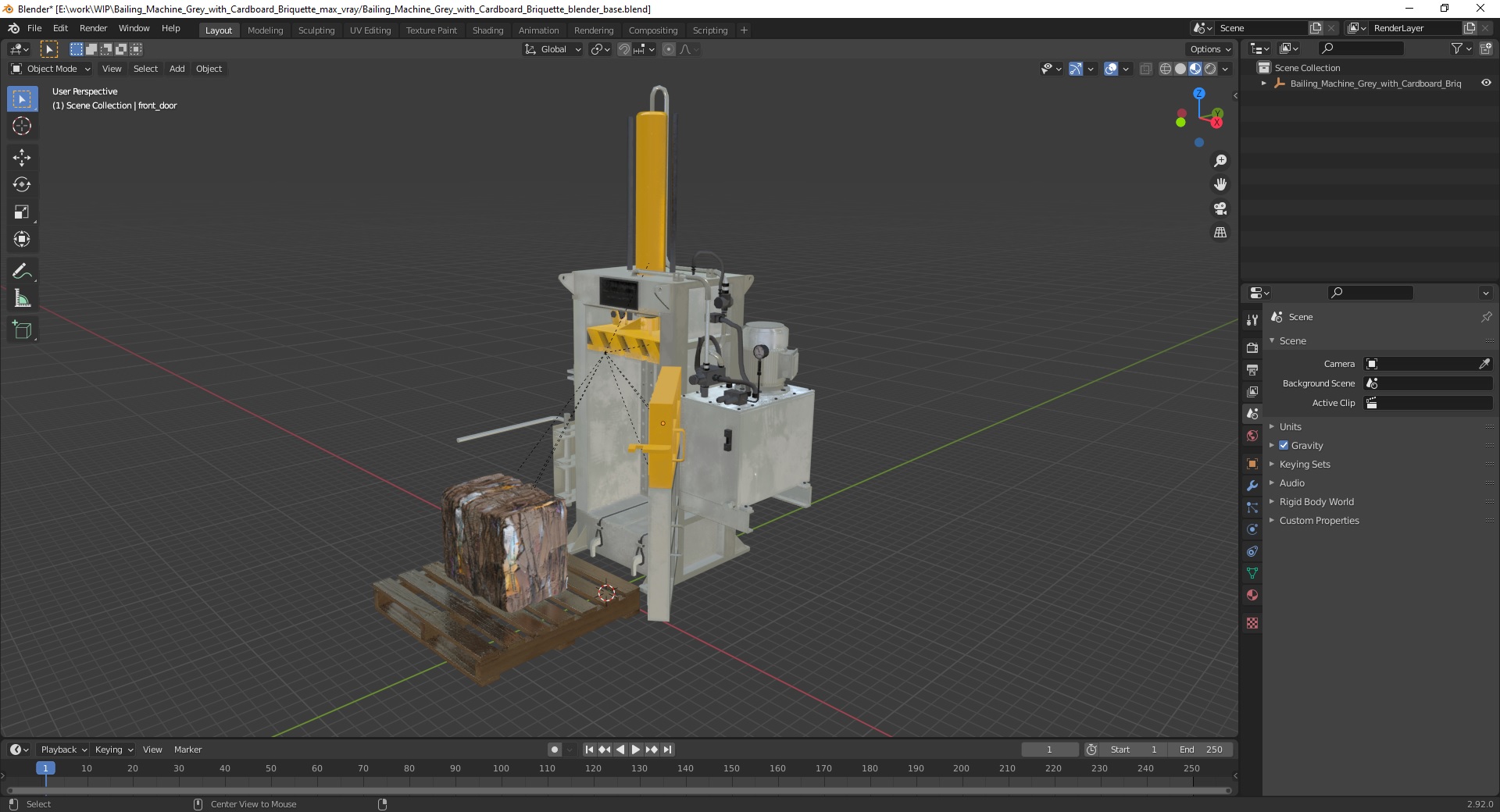The image size is (1500, 812).
Task: Toggle proportional editing in header
Action: [x=669, y=49]
